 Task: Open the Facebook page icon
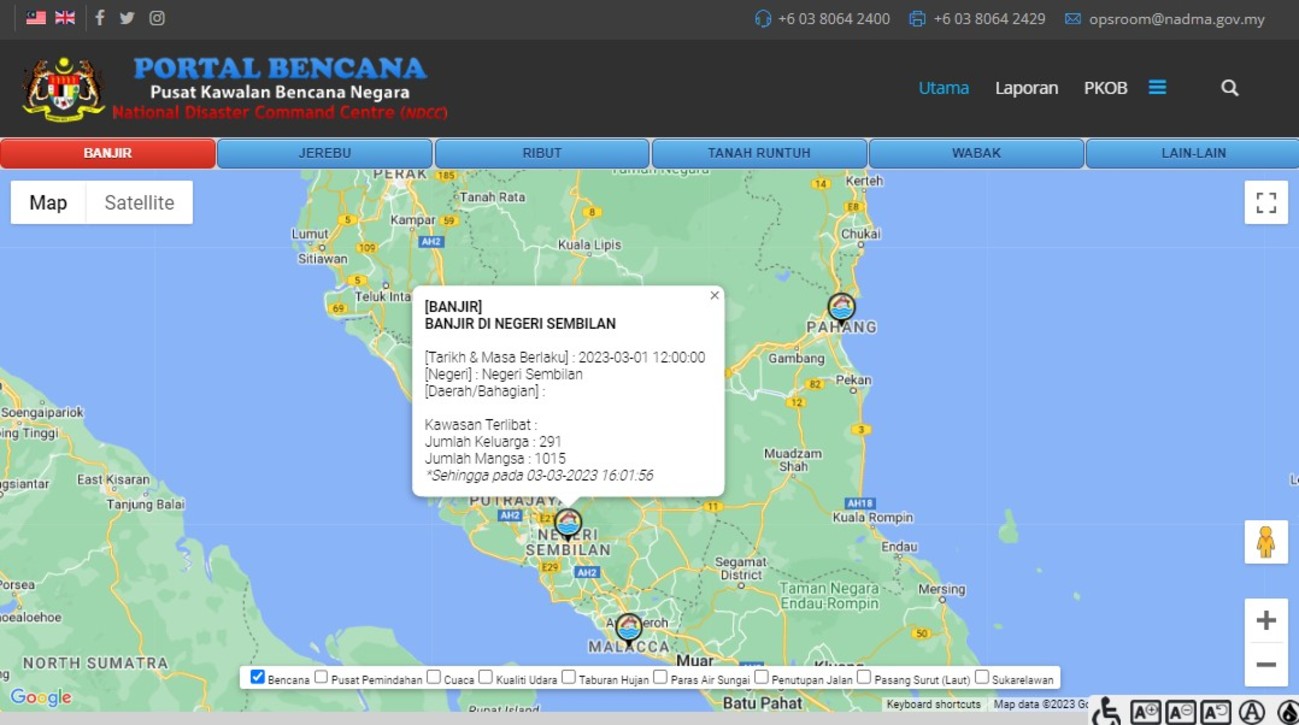click(x=99, y=18)
